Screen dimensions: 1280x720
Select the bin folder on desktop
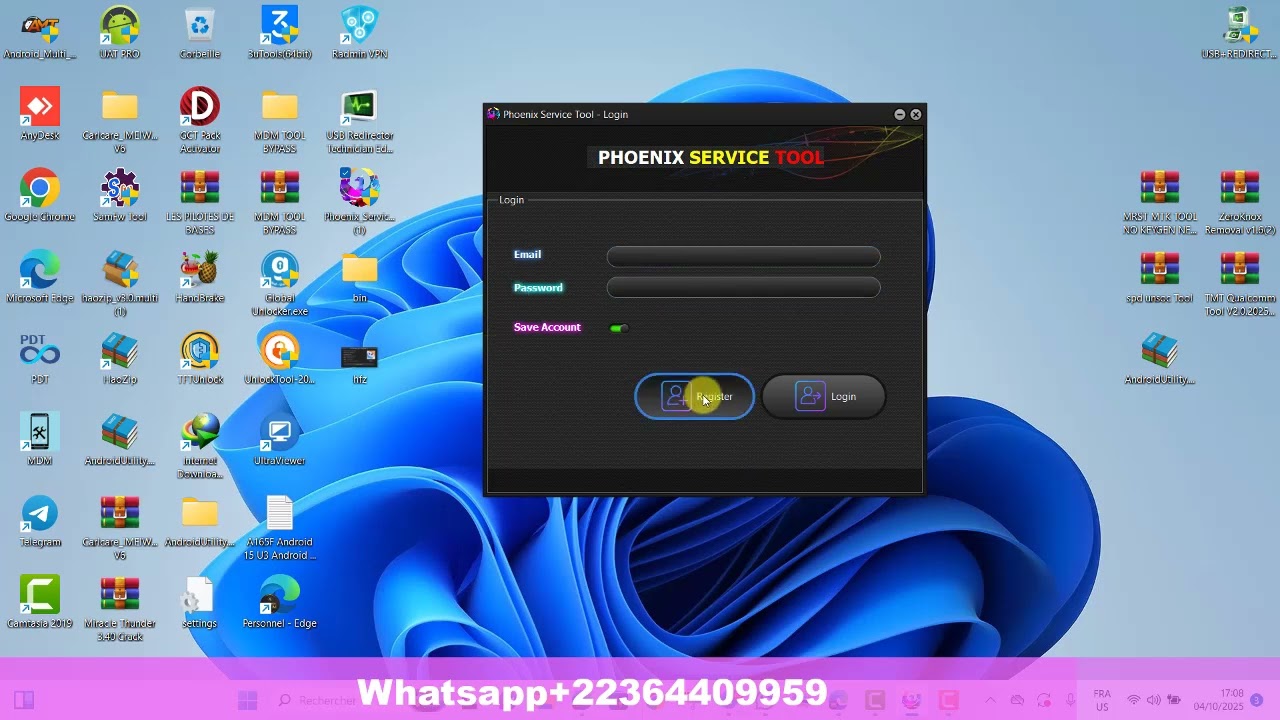tap(360, 277)
